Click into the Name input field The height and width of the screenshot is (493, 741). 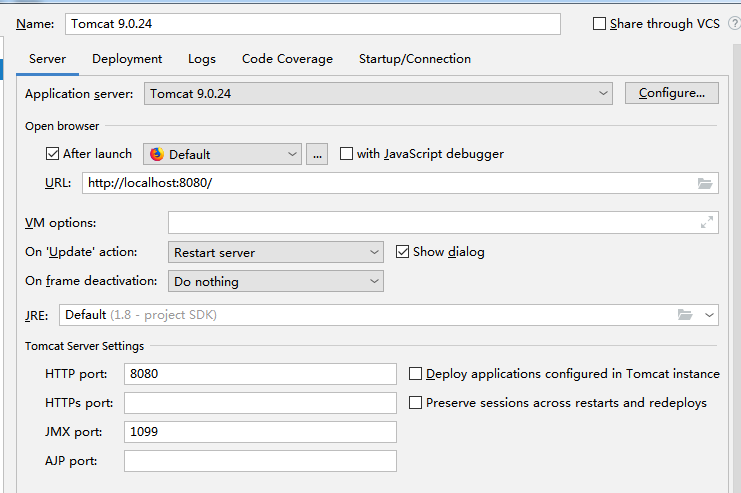pos(313,24)
